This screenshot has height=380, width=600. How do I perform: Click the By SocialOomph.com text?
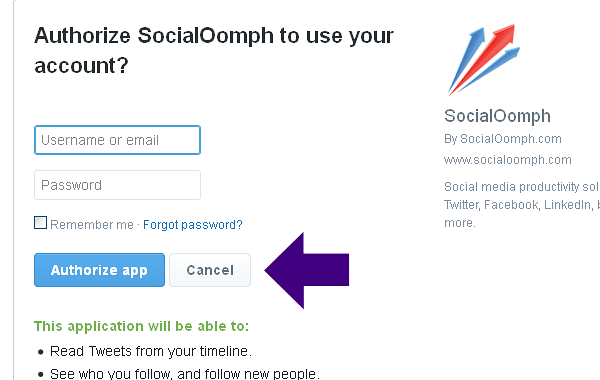(x=503, y=139)
